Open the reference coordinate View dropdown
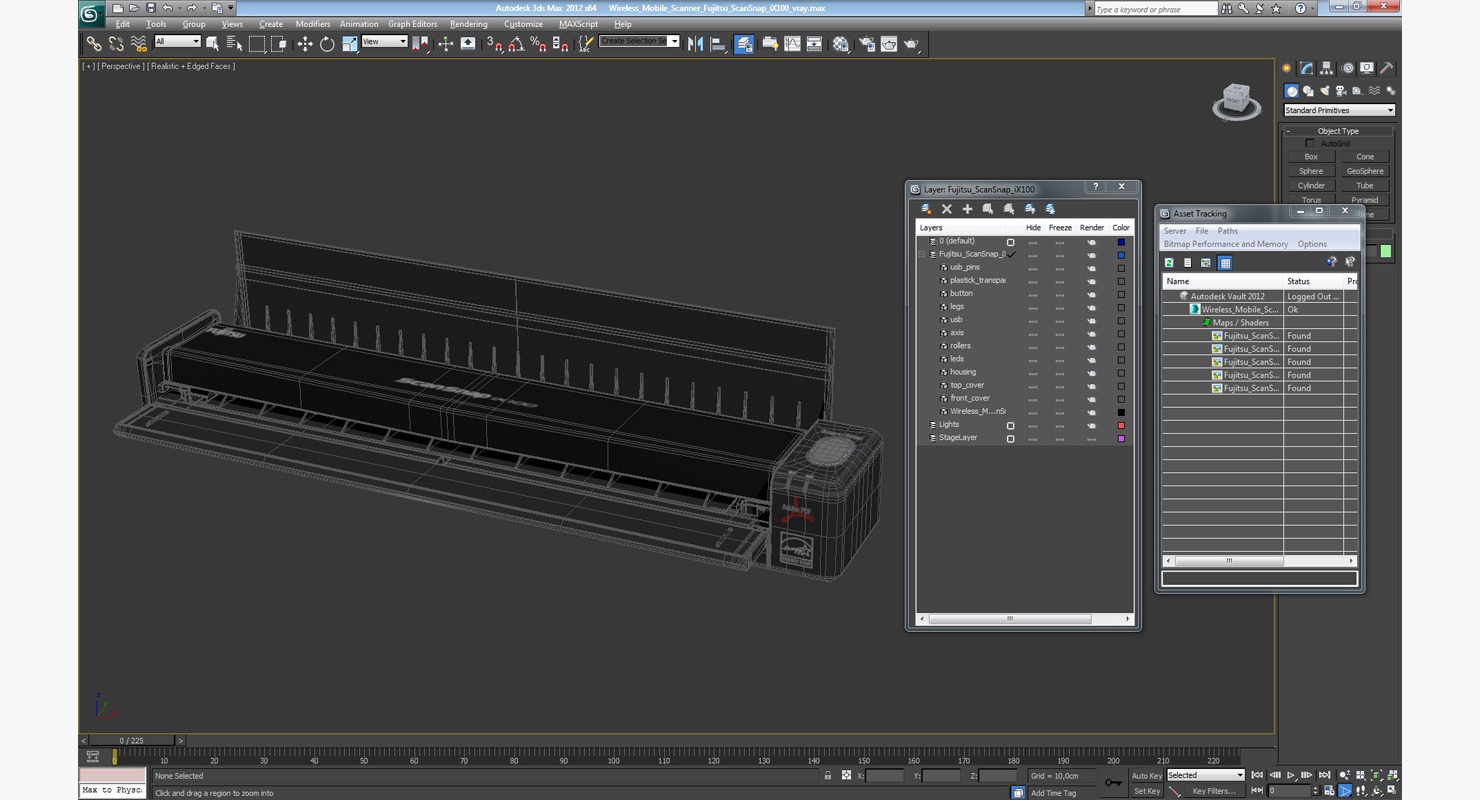Image resolution: width=1480 pixels, height=800 pixels. pyautogui.click(x=384, y=42)
